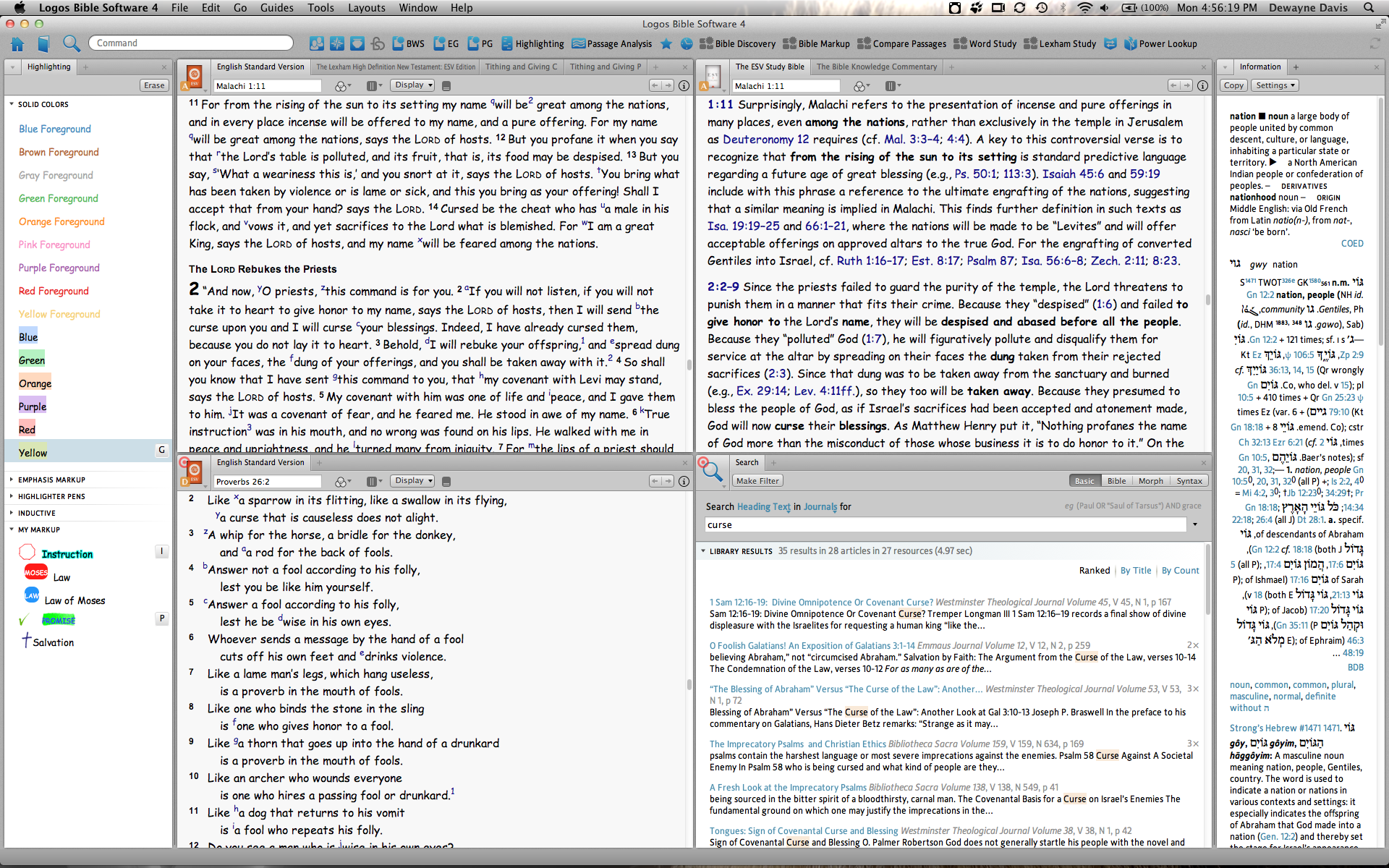Click the Make Filter button
Viewport: 1389px width, 868px height.
pyautogui.click(x=757, y=481)
